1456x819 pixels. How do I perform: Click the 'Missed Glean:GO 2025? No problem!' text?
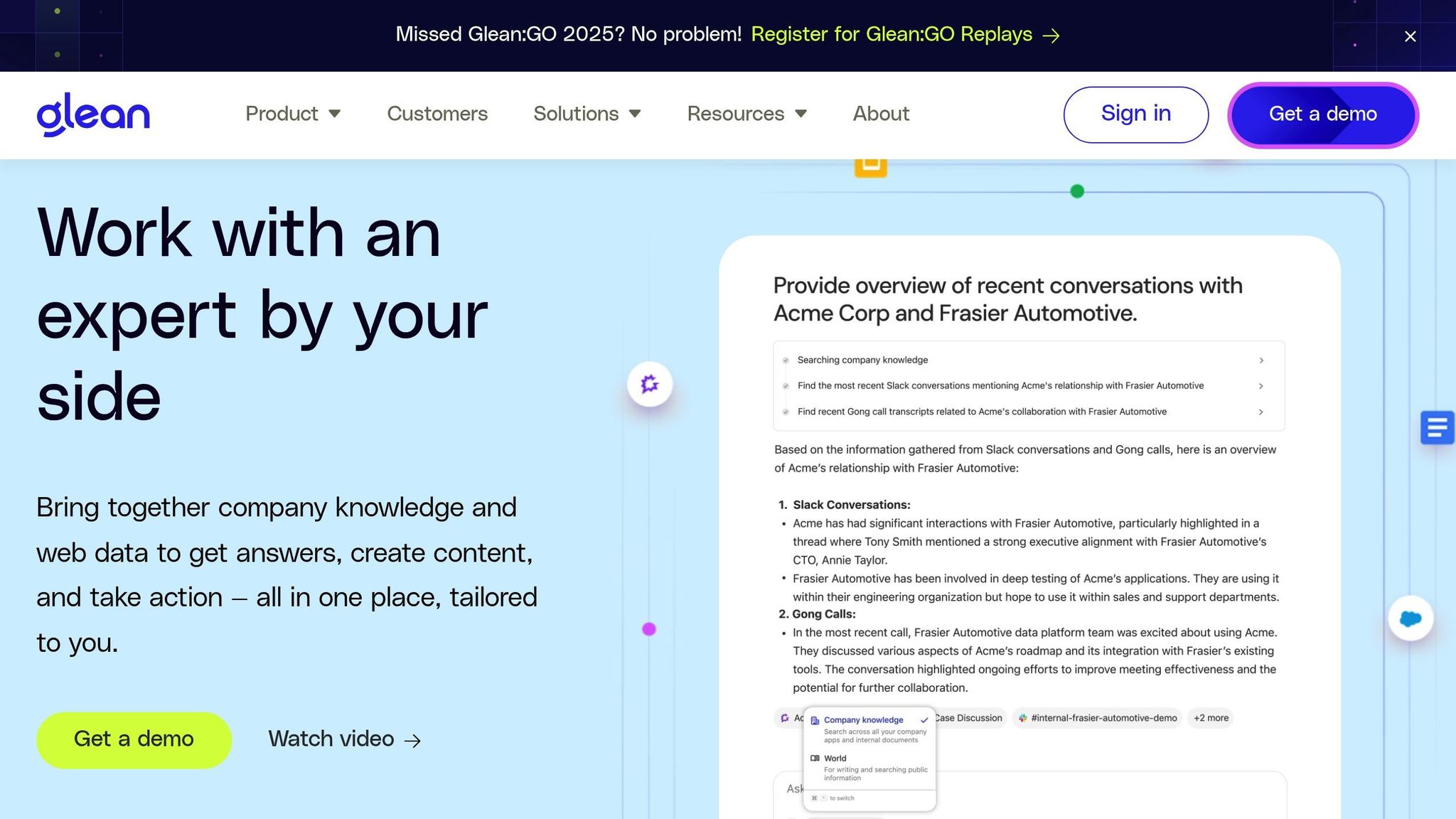pos(568,34)
